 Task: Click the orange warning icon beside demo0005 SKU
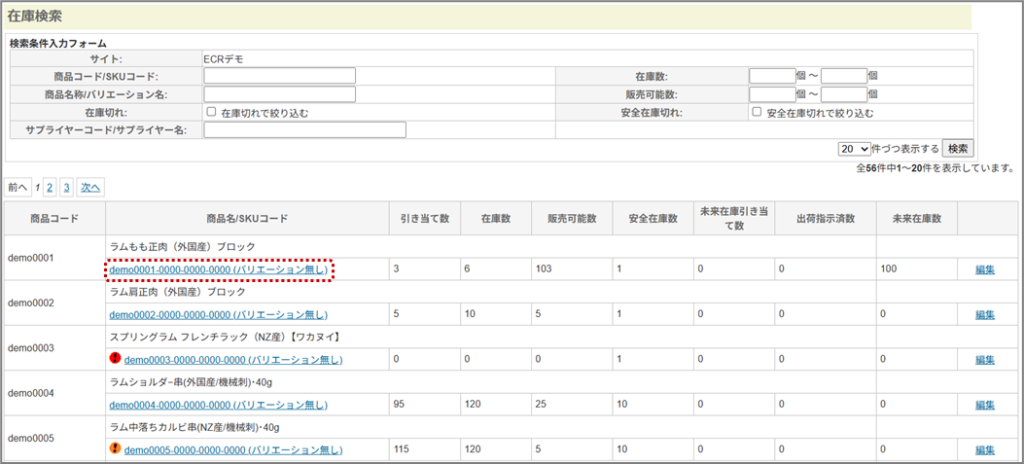coord(115,449)
